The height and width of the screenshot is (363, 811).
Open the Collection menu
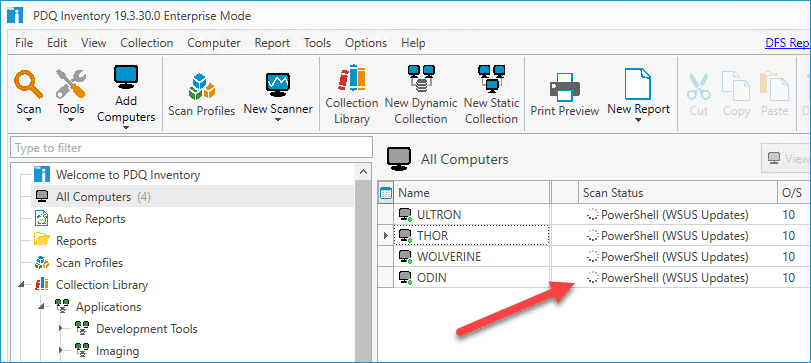point(146,43)
